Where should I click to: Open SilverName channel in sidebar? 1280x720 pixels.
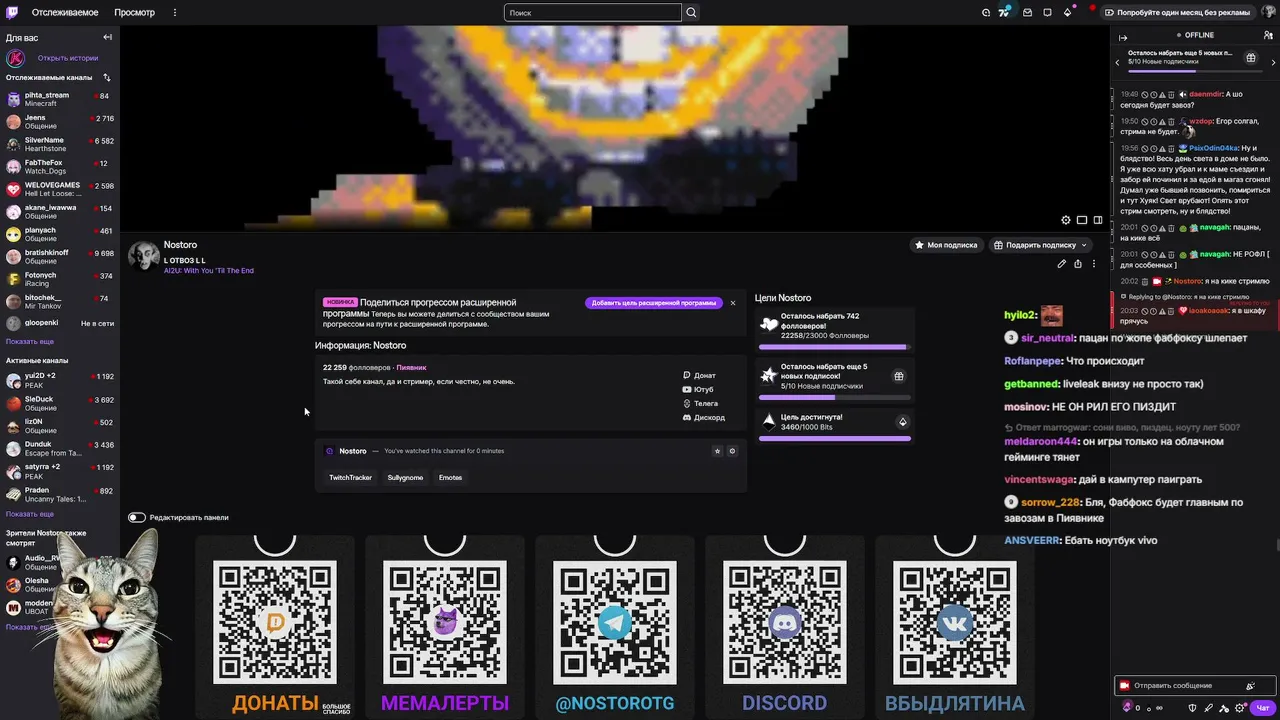coord(60,144)
